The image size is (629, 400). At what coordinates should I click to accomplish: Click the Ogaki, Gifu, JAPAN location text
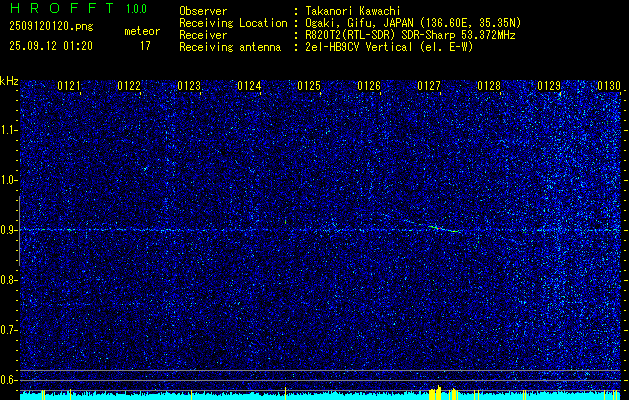click(x=413, y=23)
